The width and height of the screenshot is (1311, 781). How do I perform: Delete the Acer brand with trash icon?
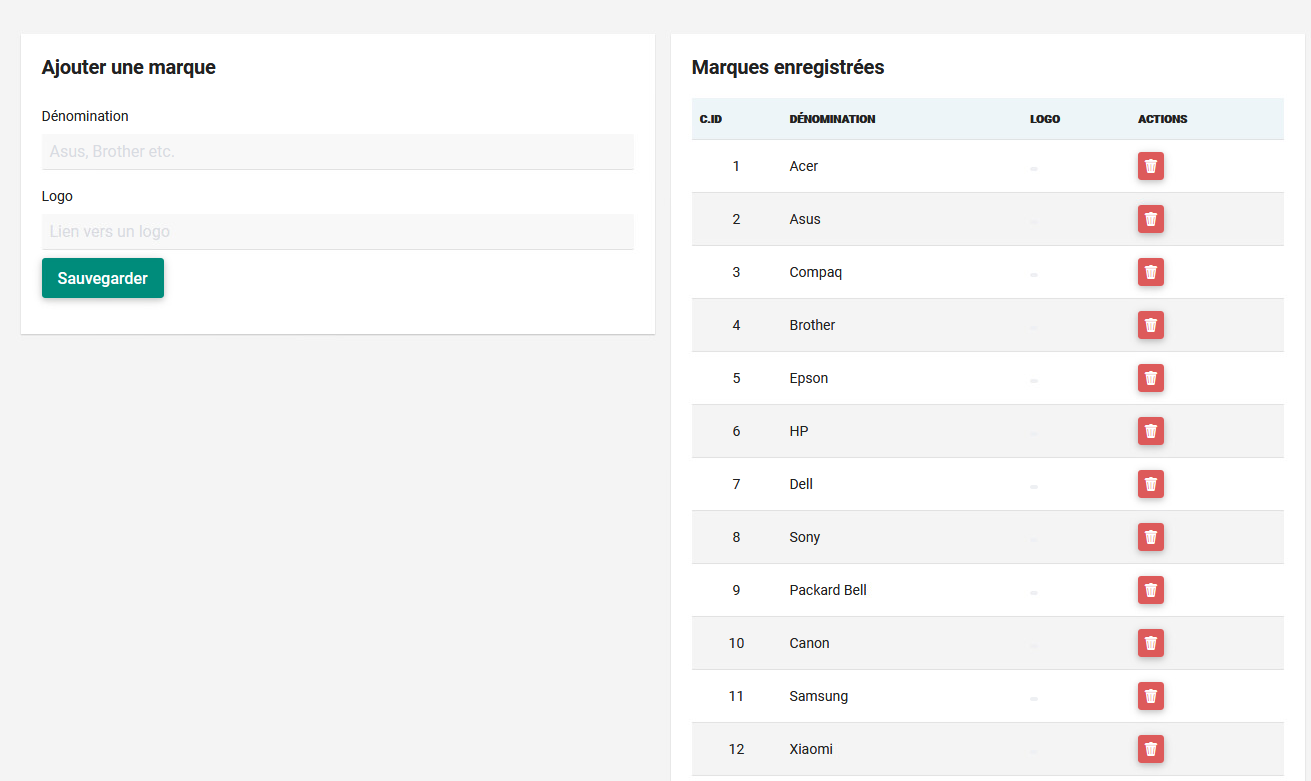[x=1150, y=166]
